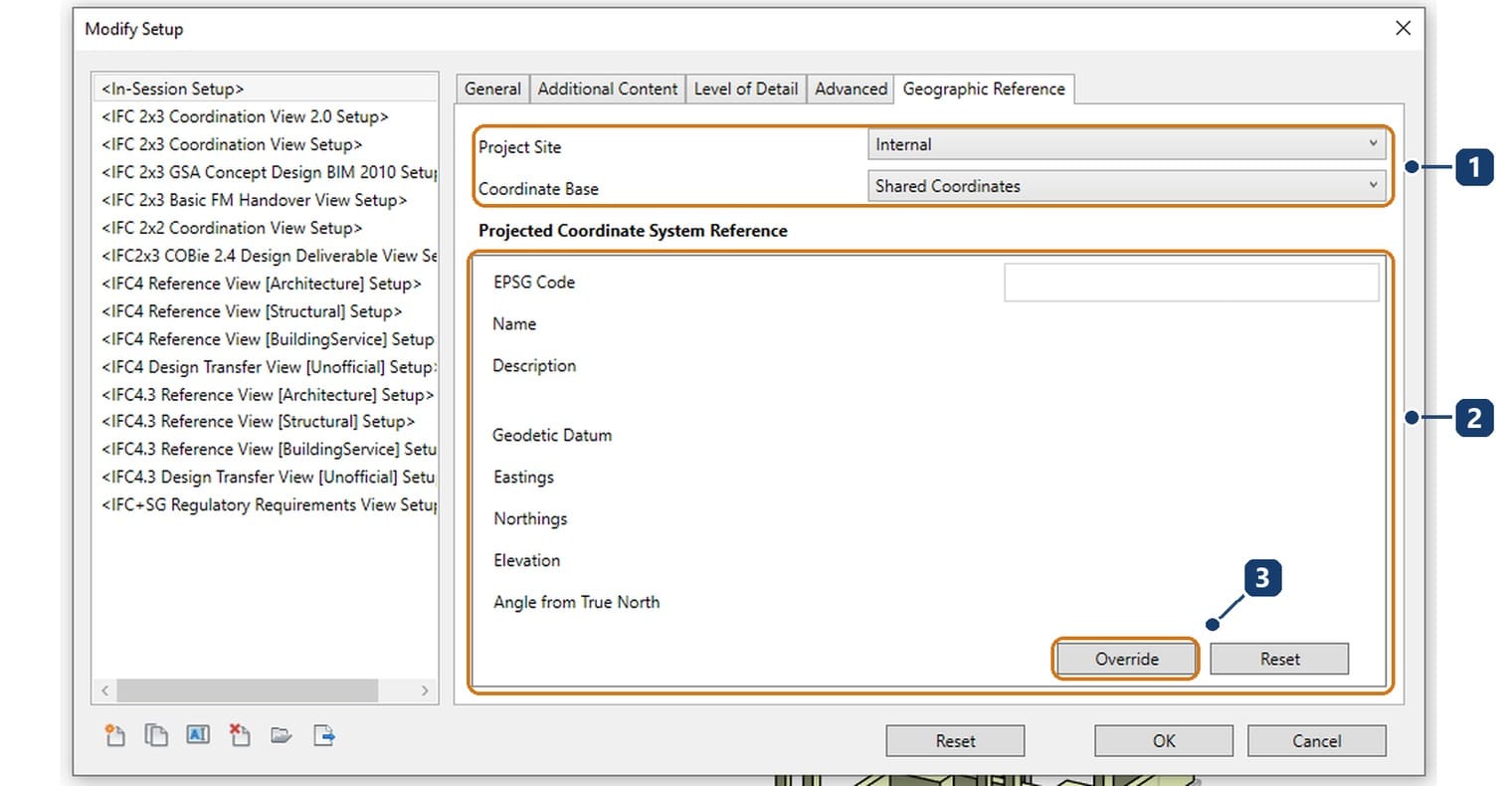The width and height of the screenshot is (1512, 786).
Task: Open the Project Site dropdown
Action: click(x=1127, y=144)
